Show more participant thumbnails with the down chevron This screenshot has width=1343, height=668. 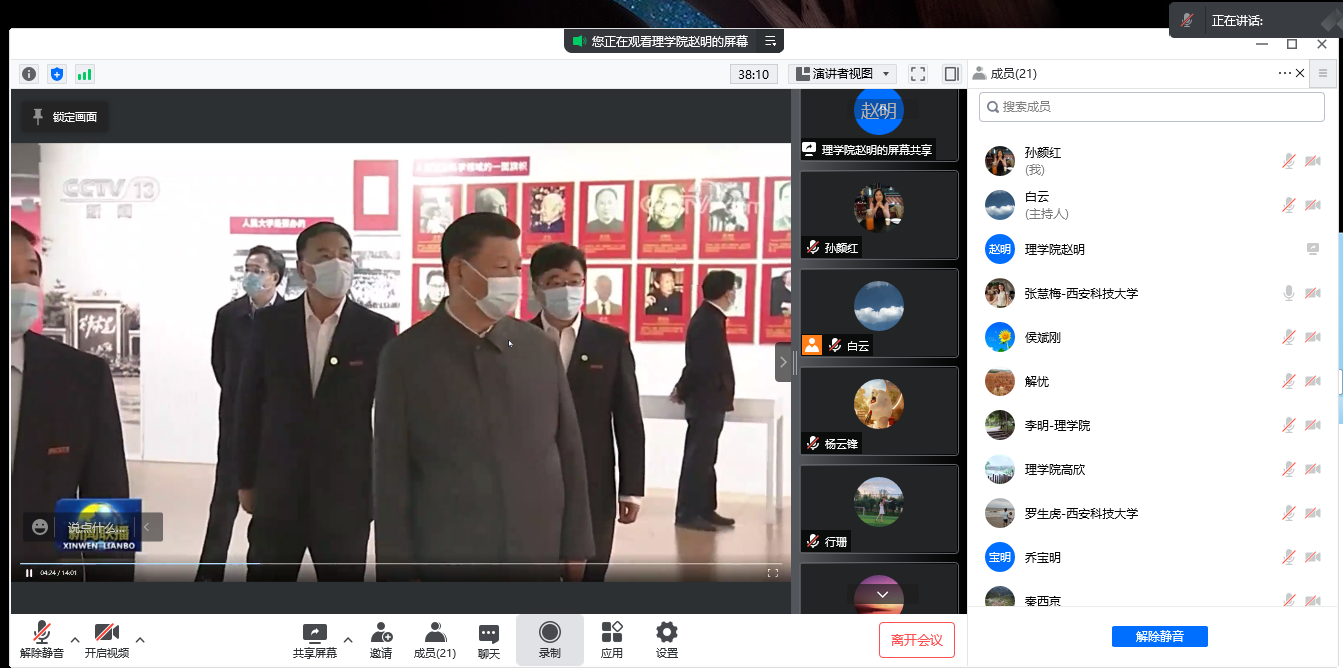(882, 594)
